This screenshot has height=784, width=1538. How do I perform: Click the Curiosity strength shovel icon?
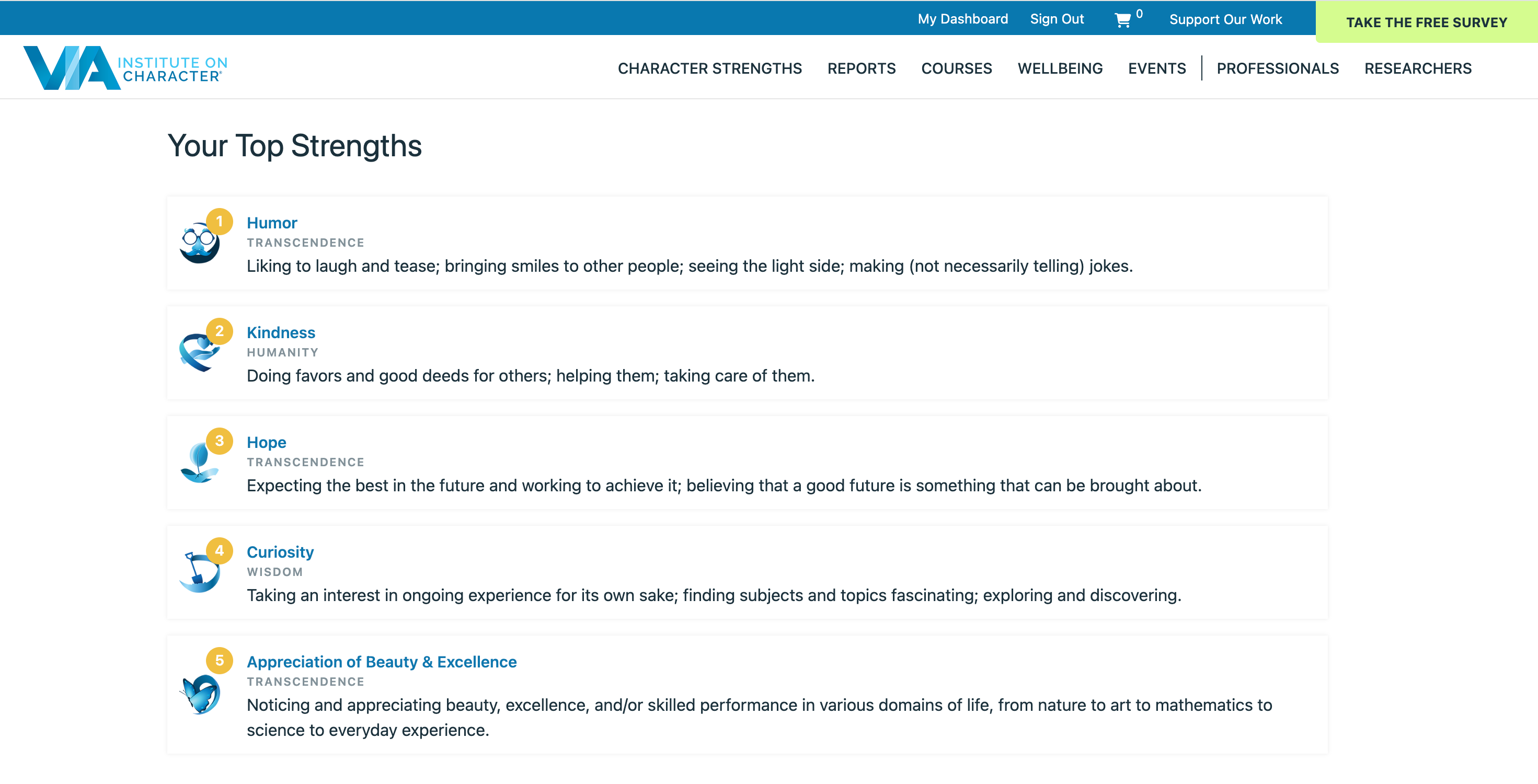(199, 572)
